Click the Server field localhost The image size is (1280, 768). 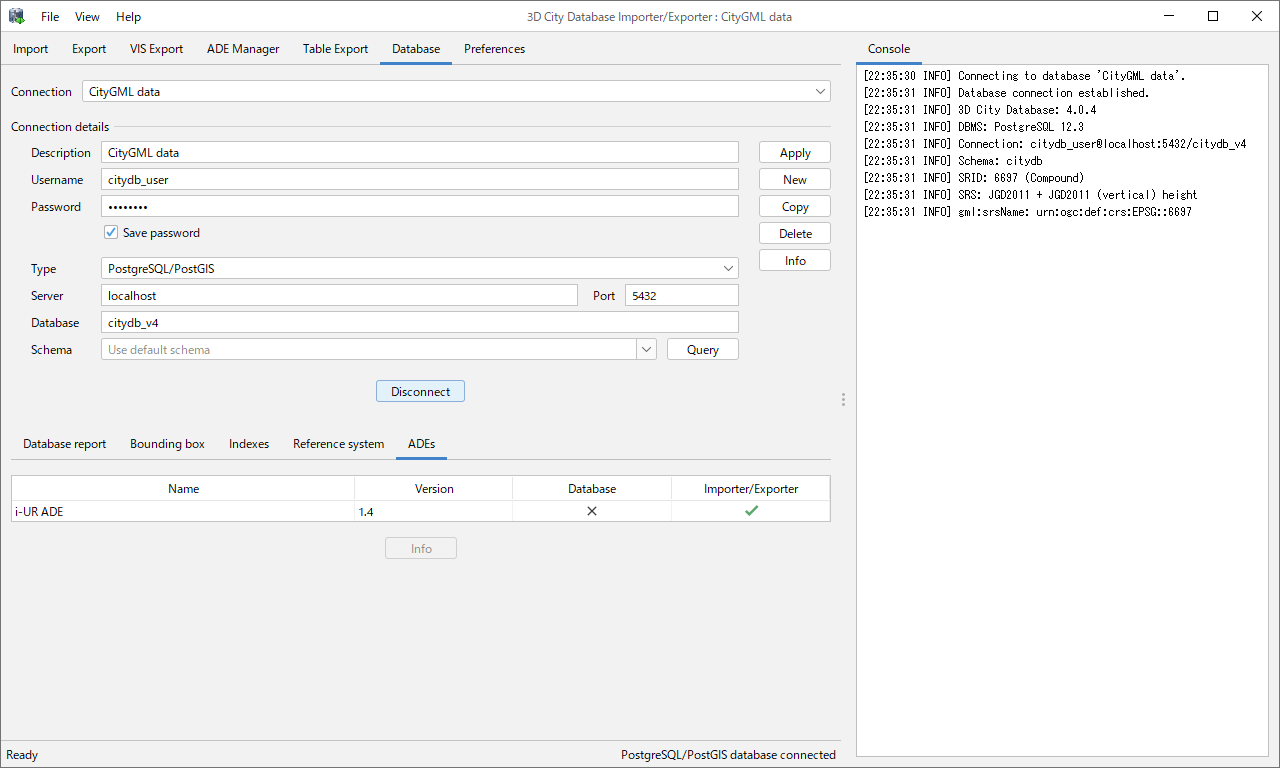click(x=339, y=295)
